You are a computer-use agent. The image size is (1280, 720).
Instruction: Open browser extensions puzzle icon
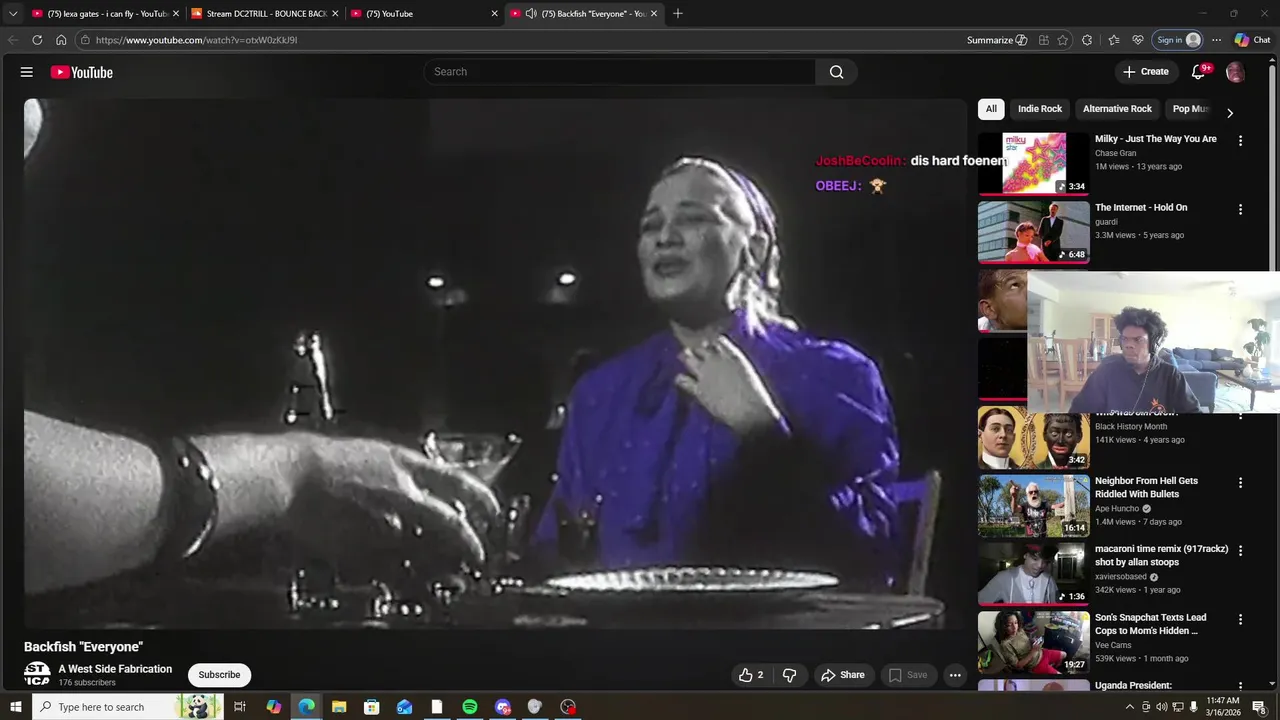[x=1087, y=40]
